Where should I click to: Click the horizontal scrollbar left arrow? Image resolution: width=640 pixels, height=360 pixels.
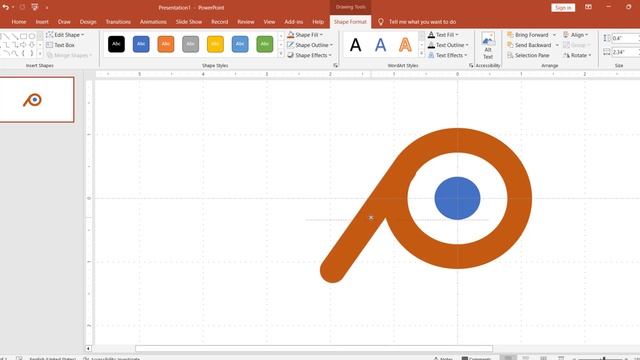(88, 349)
